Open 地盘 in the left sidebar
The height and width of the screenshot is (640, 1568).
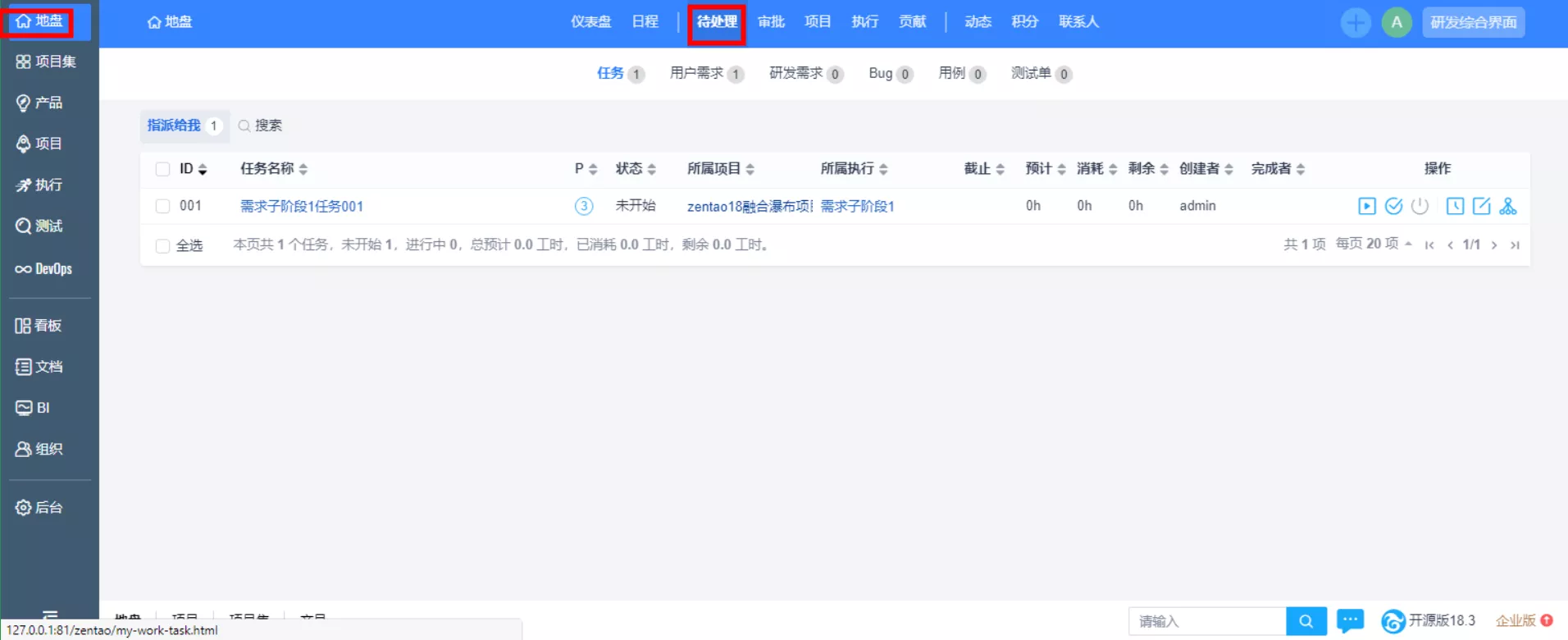pyautogui.click(x=39, y=21)
